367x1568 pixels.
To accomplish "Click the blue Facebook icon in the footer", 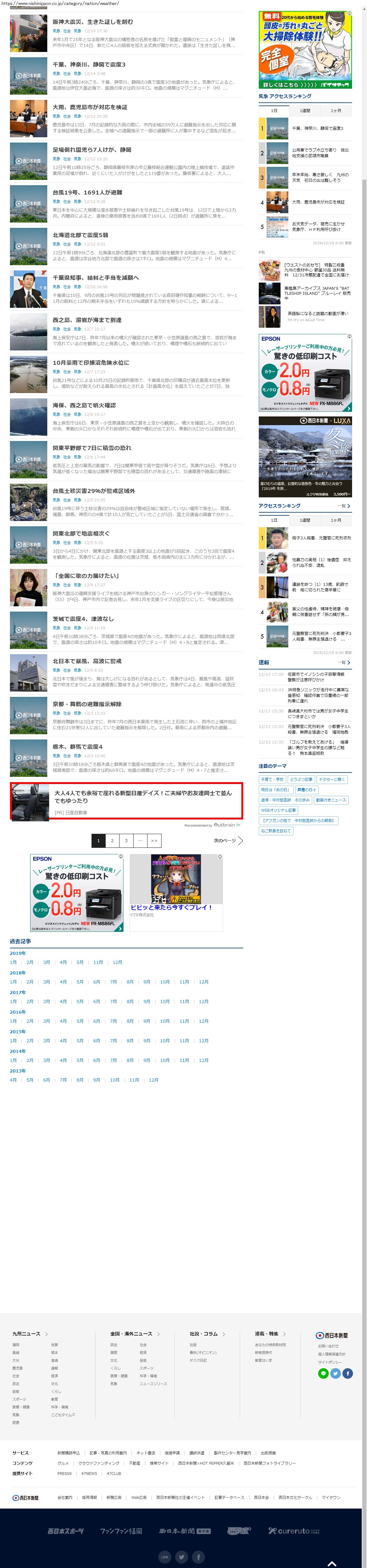I will (x=347, y=1373).
